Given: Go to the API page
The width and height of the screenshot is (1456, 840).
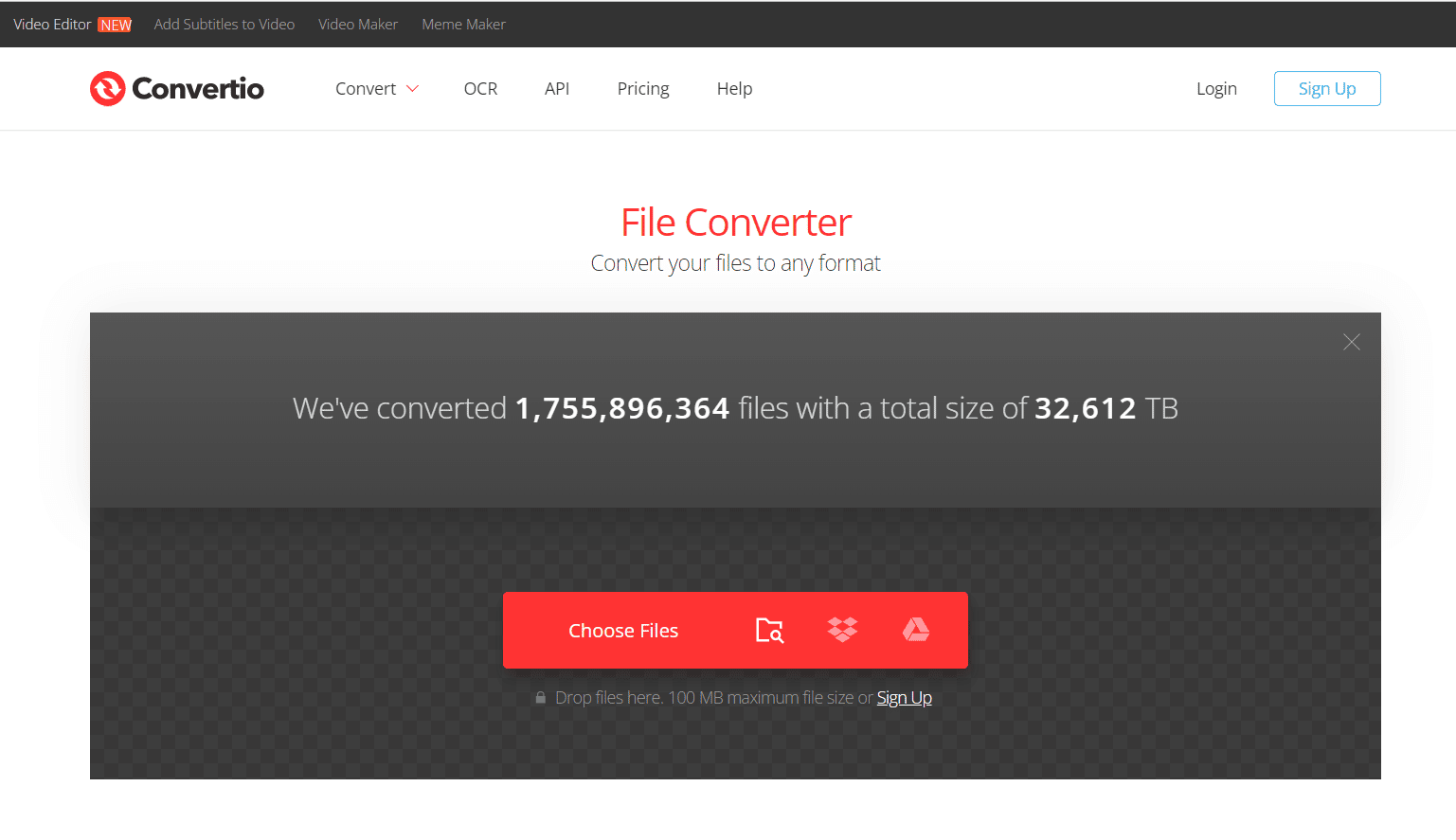Looking at the screenshot, I should [x=557, y=89].
